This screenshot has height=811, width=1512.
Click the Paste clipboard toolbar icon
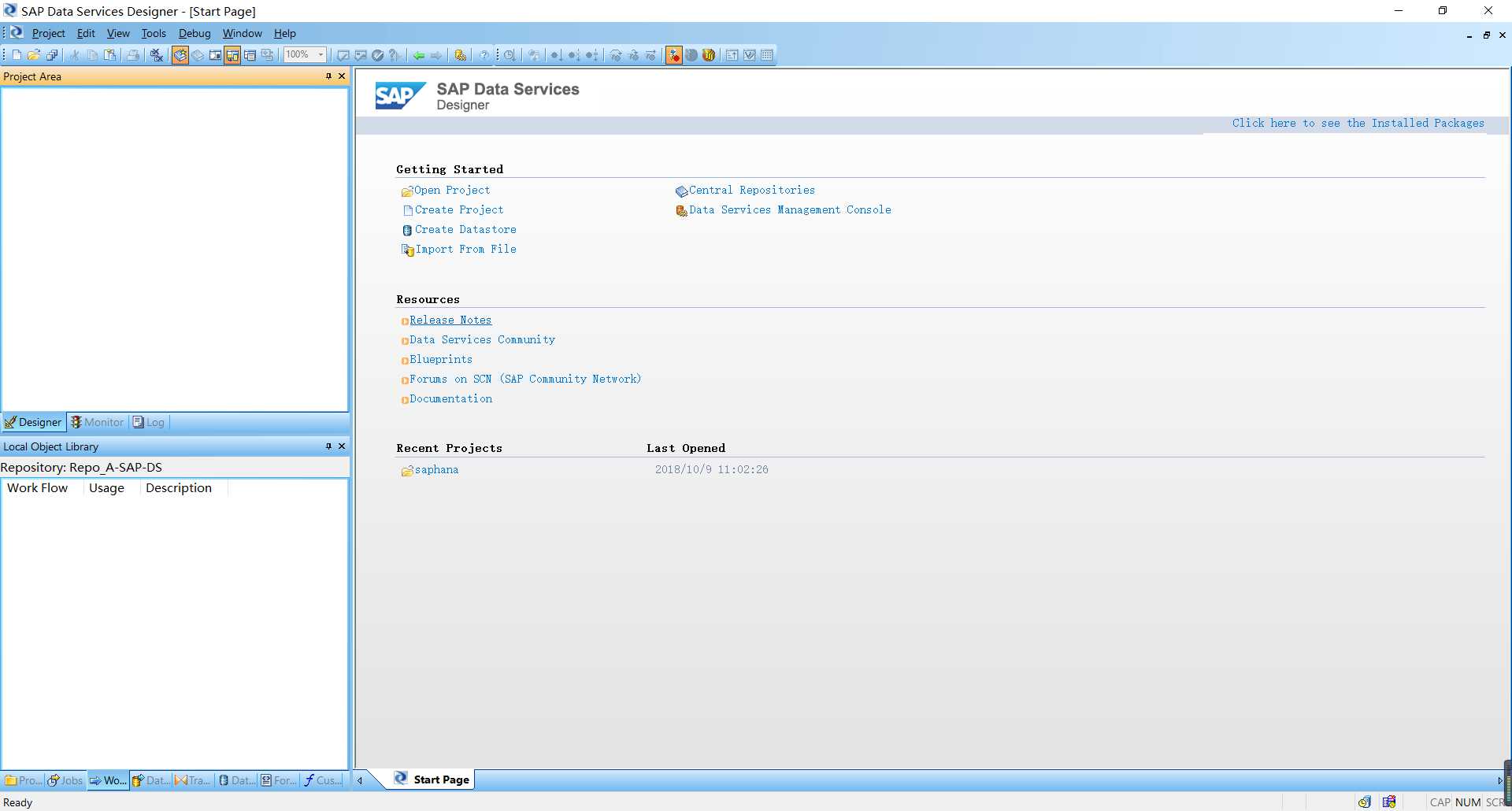tap(110, 55)
